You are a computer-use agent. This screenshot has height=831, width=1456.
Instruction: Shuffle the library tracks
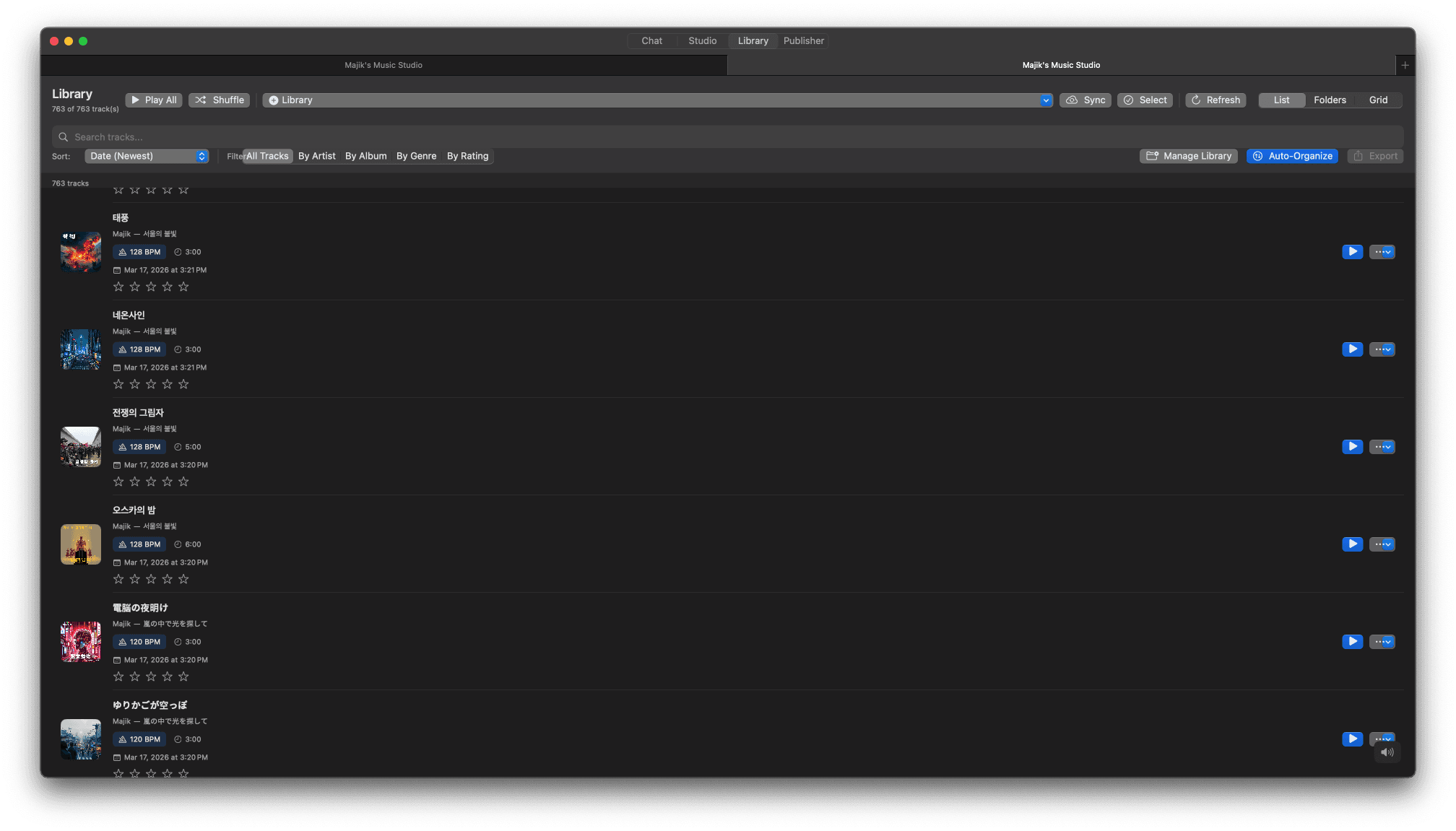220,100
